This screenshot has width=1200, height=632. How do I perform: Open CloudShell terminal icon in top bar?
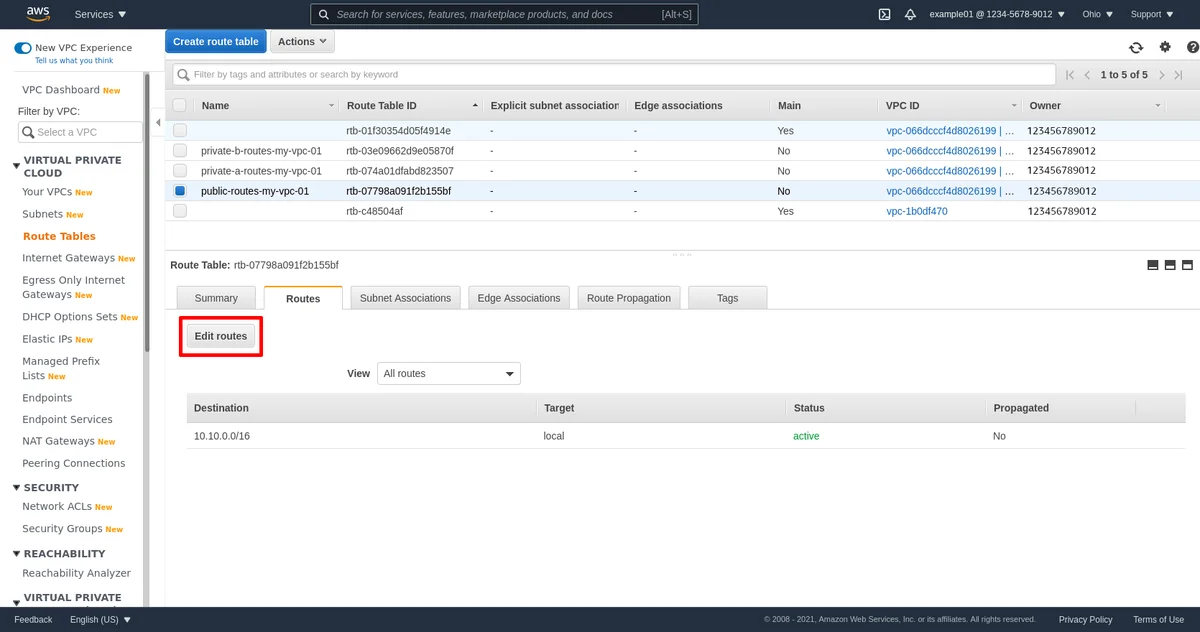[884, 14]
